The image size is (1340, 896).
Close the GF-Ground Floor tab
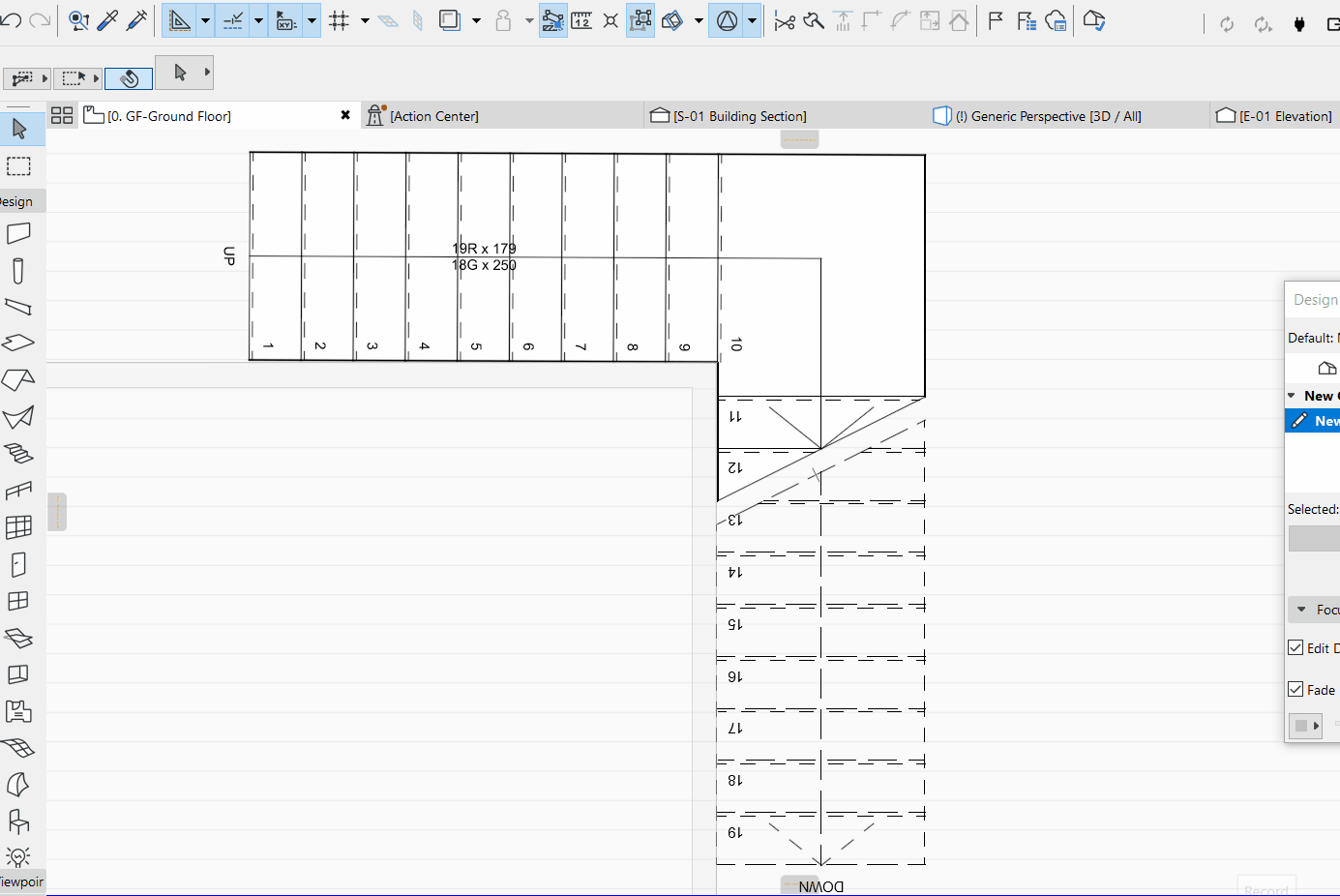(x=345, y=115)
